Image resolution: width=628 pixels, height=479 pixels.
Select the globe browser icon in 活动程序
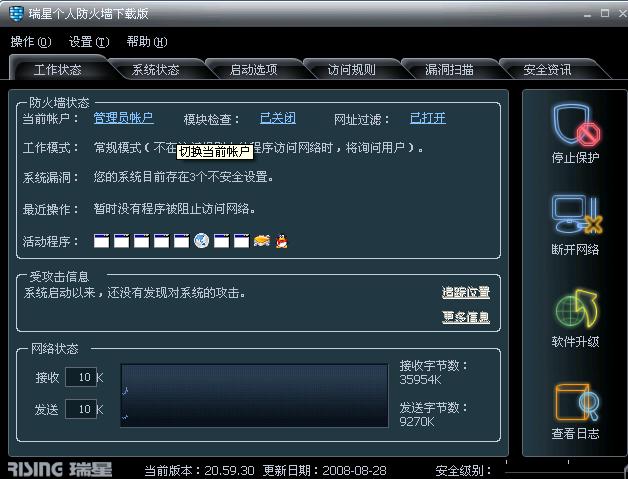click(201, 241)
